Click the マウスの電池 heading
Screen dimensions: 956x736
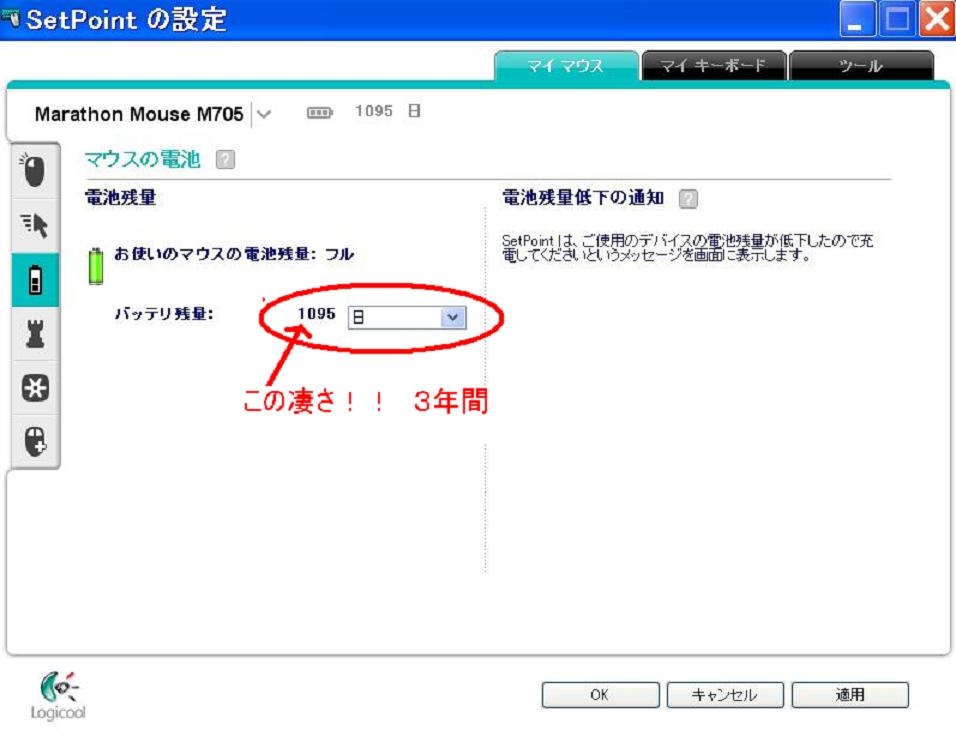[x=143, y=159]
